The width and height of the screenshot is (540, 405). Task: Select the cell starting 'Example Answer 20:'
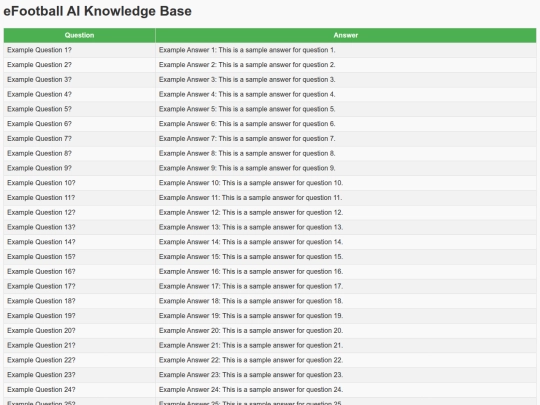tap(346, 331)
